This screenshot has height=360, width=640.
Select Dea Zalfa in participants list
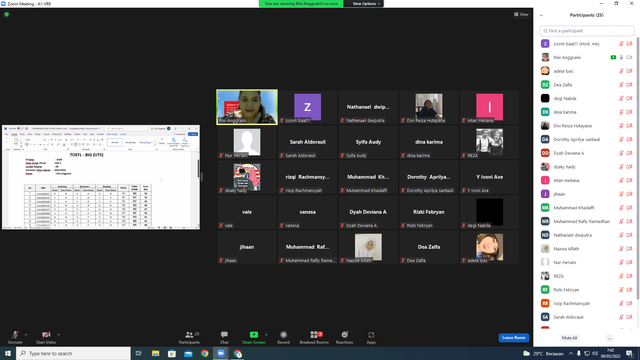[587, 85]
